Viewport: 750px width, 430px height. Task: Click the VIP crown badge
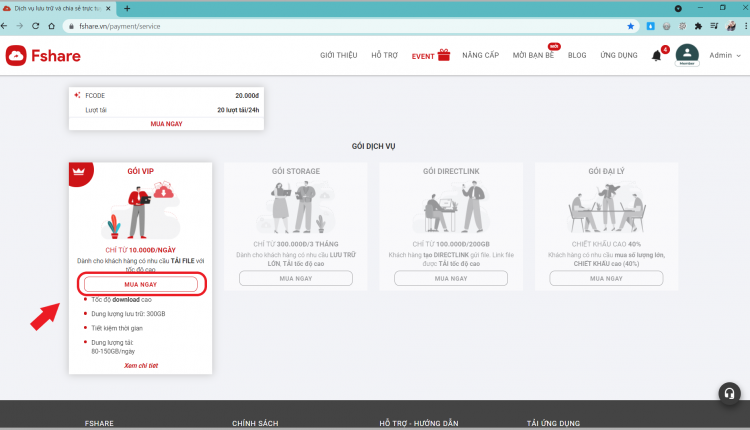coord(79,172)
